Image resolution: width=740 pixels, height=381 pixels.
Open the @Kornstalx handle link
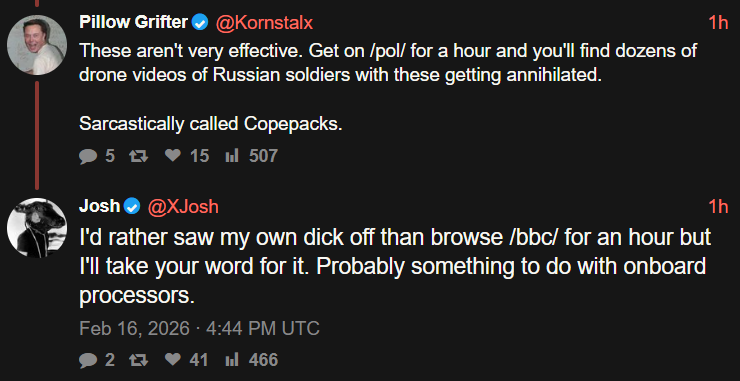(x=264, y=23)
